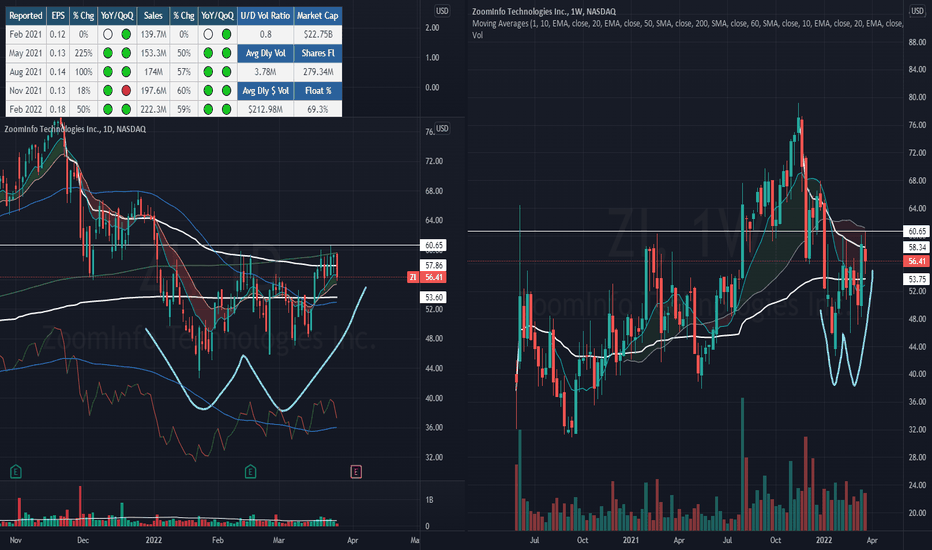The height and width of the screenshot is (550, 932).
Task: Click the Moving Averages indicator legend
Action: click(687, 23)
